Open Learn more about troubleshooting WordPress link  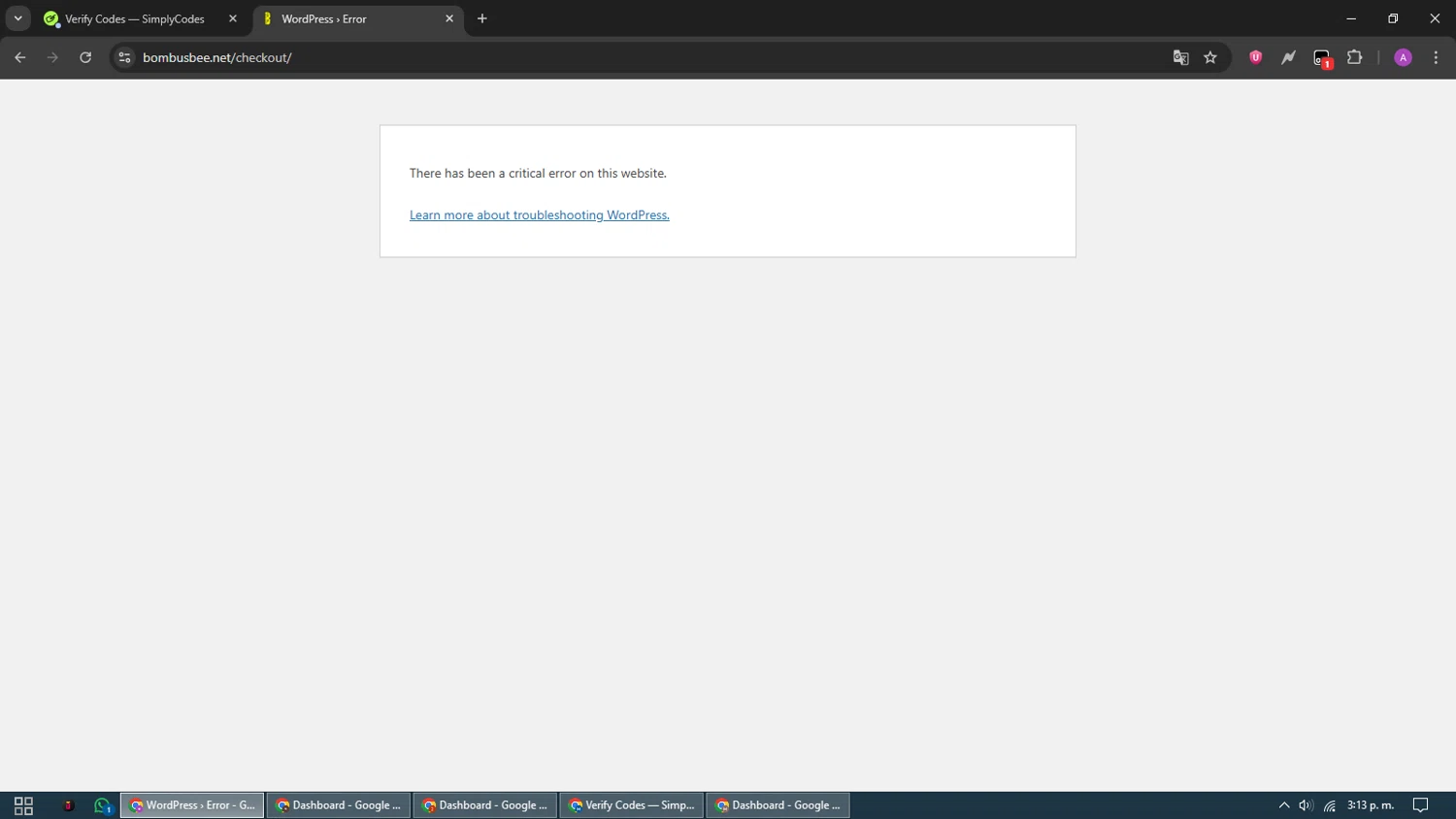(540, 214)
